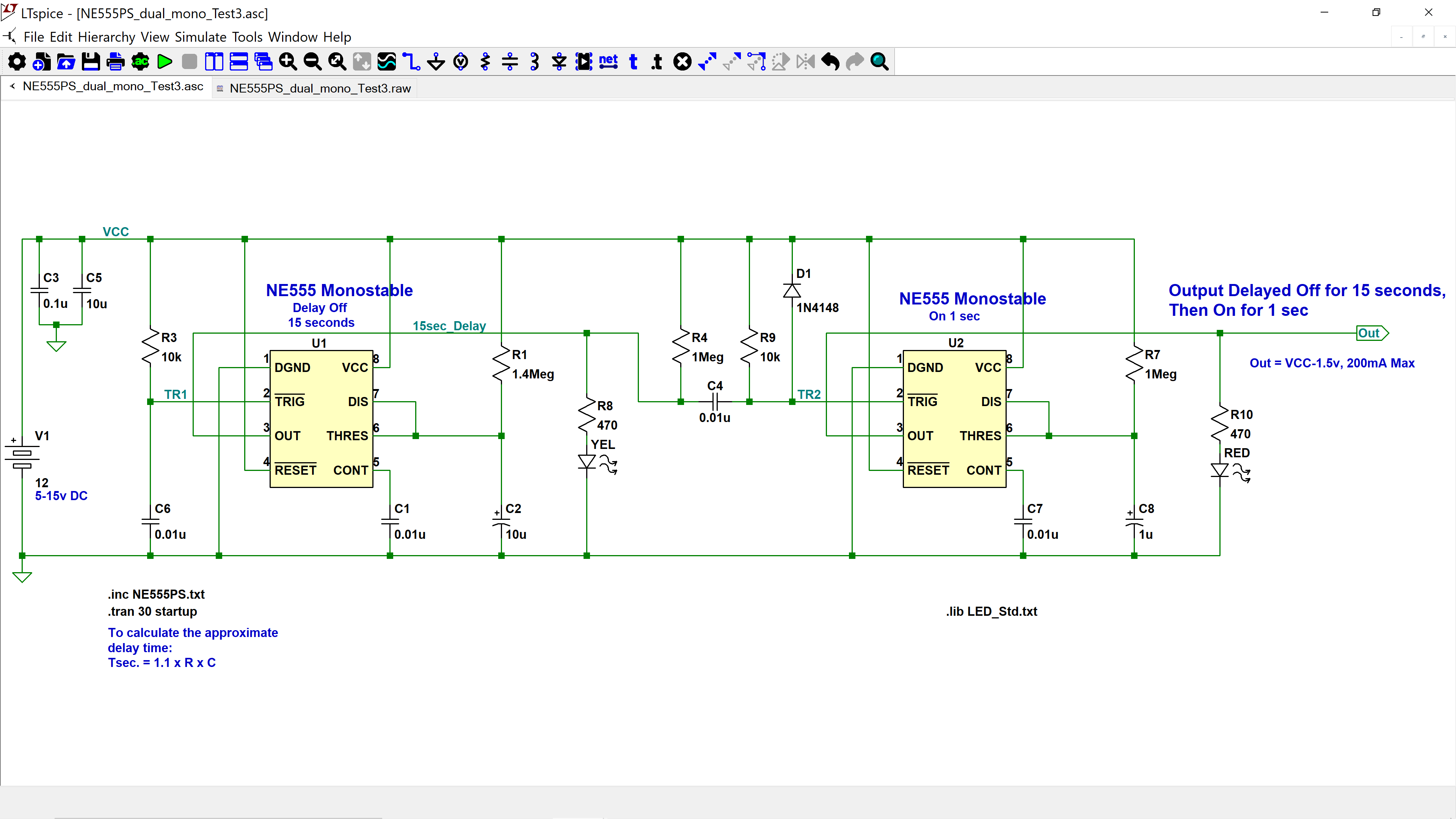The width and height of the screenshot is (1456, 819).
Task: Tile windows vertically
Action: tap(213, 61)
